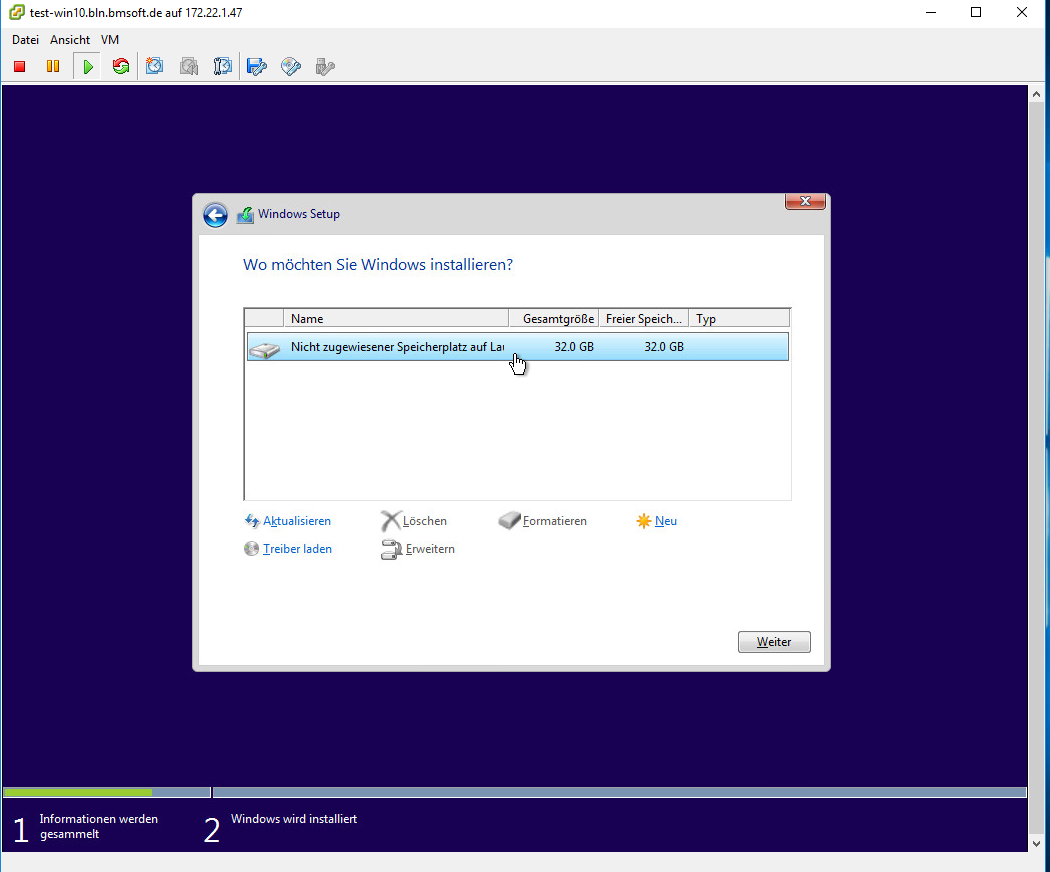This screenshot has width=1050, height=872.
Task: Click the greyed Revert to snapshot icon
Action: [189, 66]
